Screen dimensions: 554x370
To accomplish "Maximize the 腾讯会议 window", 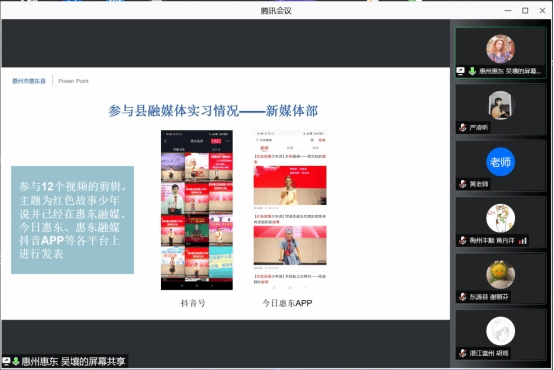I will [x=525, y=11].
